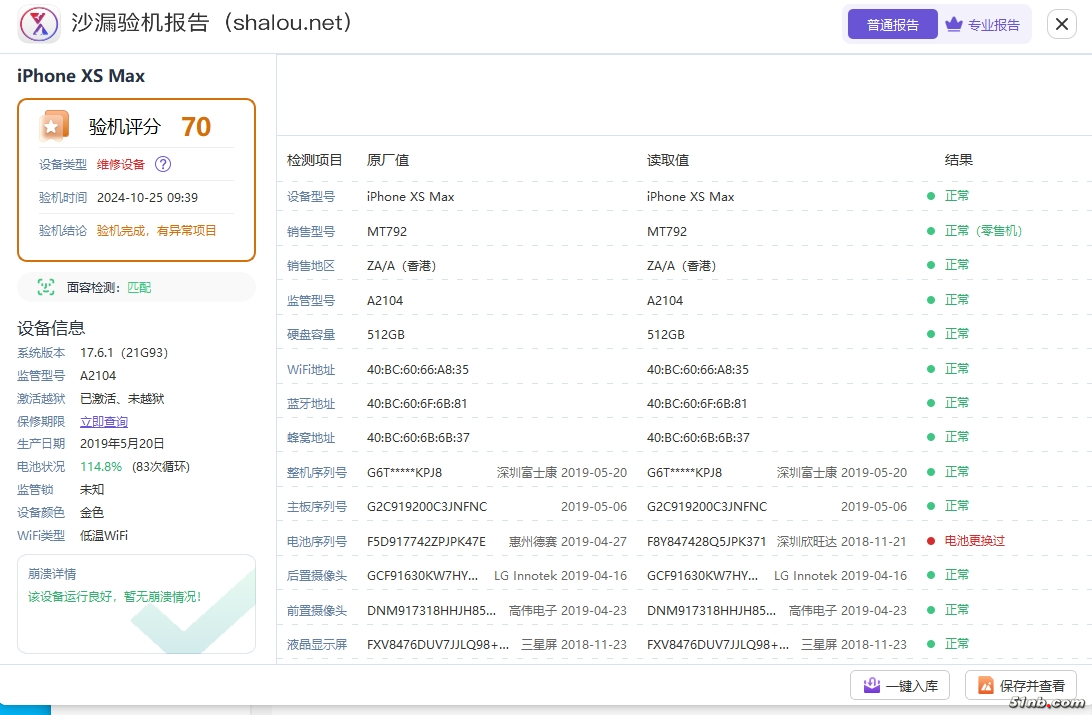Screen dimensions: 1092x715
Task: Click the 电池序列号 row label
Action: tap(317, 541)
